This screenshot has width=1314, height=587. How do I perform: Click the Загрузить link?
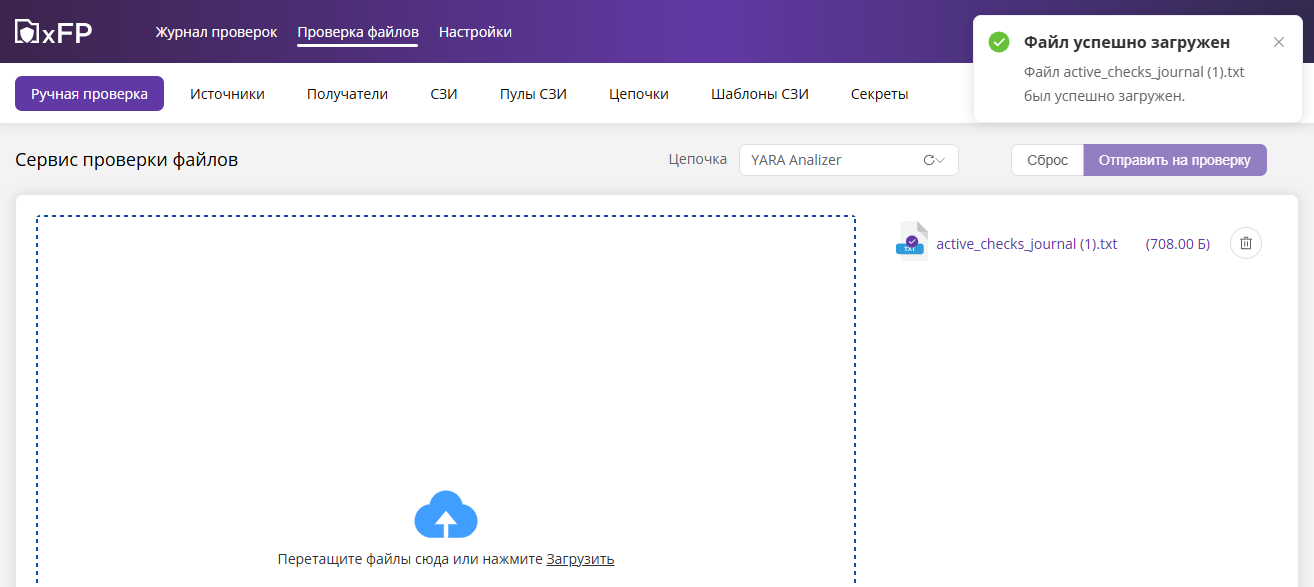pos(580,559)
